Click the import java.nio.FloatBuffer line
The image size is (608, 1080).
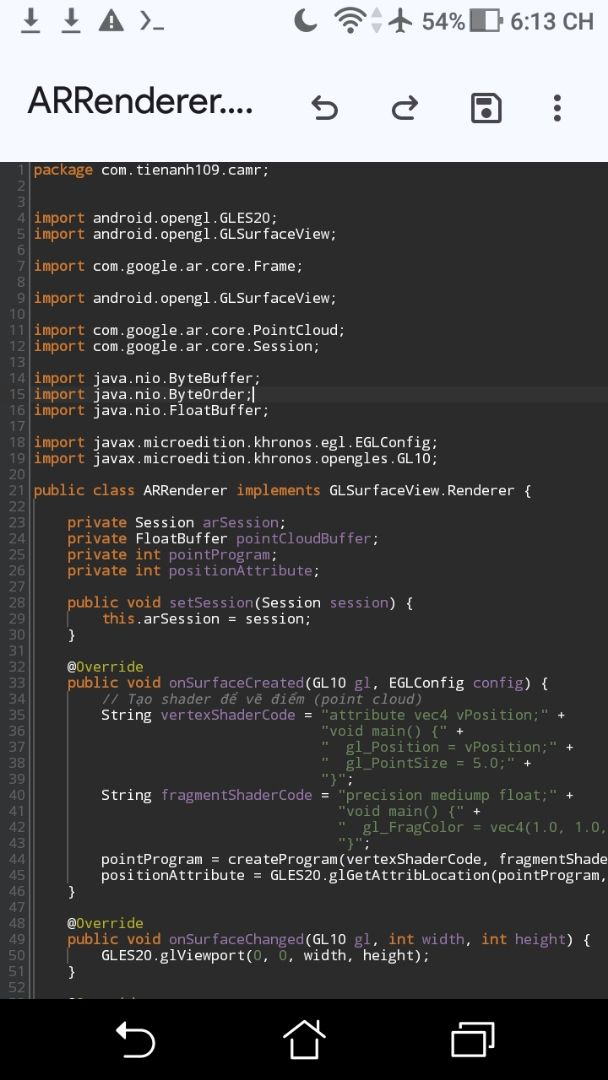[x=151, y=410]
